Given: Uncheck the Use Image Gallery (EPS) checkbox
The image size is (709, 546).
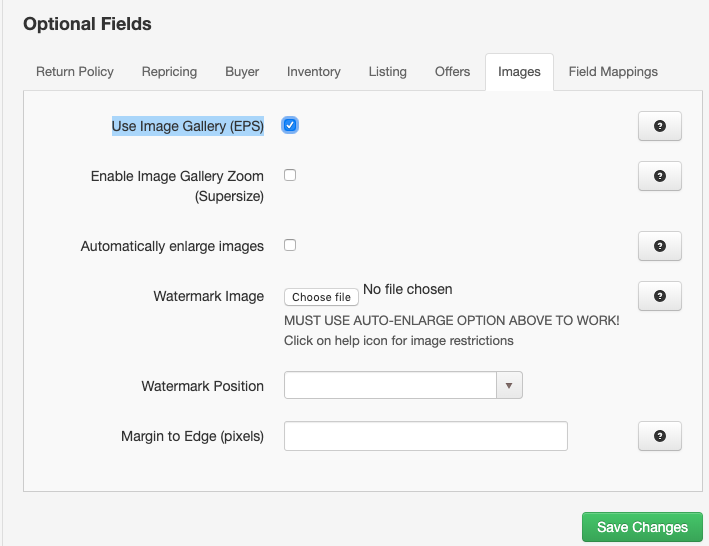Looking at the screenshot, I should tap(290, 125).
